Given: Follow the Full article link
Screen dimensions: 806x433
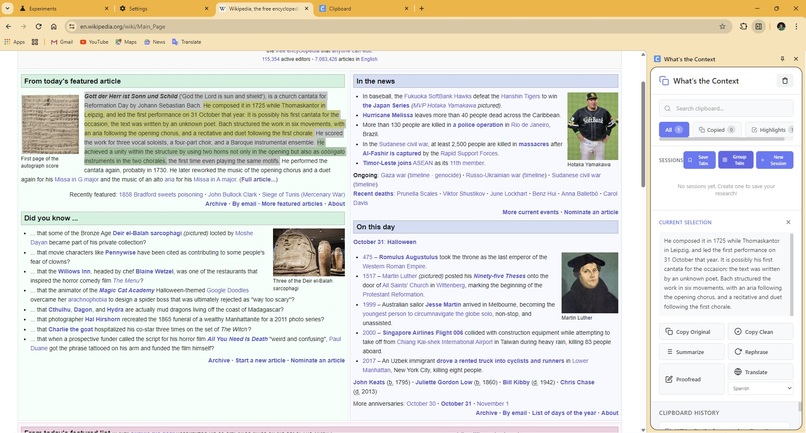Looking at the screenshot, I should pyautogui.click(x=259, y=179).
